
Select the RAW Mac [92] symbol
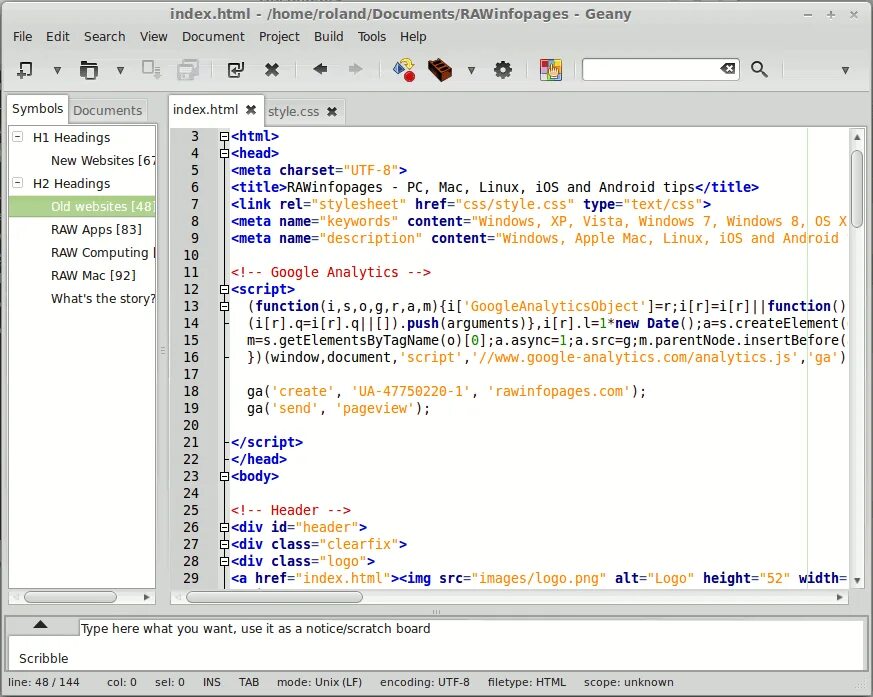pyautogui.click(x=93, y=276)
